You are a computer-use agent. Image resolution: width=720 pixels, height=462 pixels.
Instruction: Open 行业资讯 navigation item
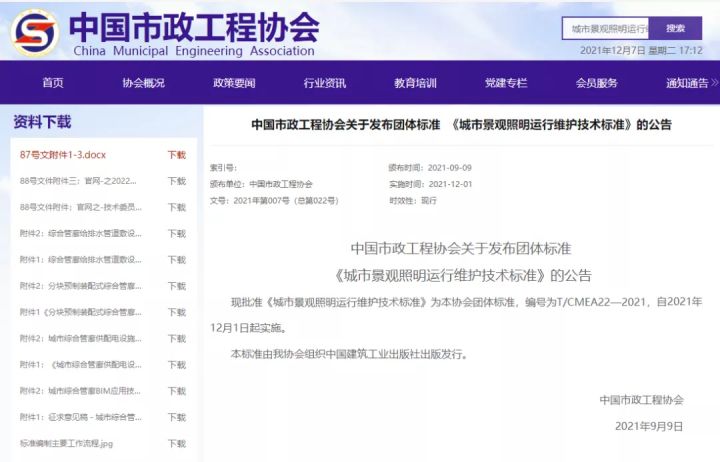[x=325, y=83]
